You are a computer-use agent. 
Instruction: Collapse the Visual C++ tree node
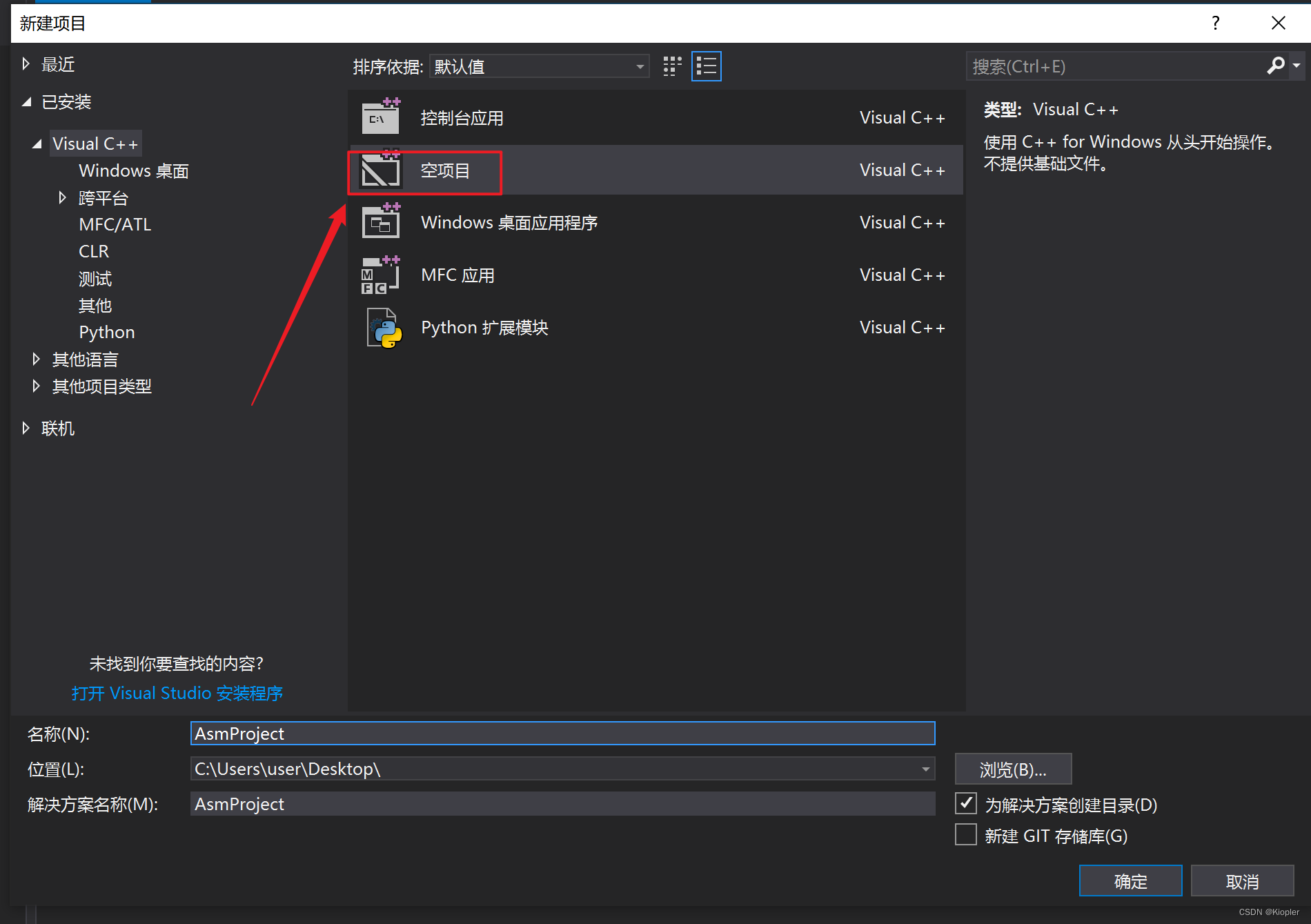pyautogui.click(x=37, y=144)
